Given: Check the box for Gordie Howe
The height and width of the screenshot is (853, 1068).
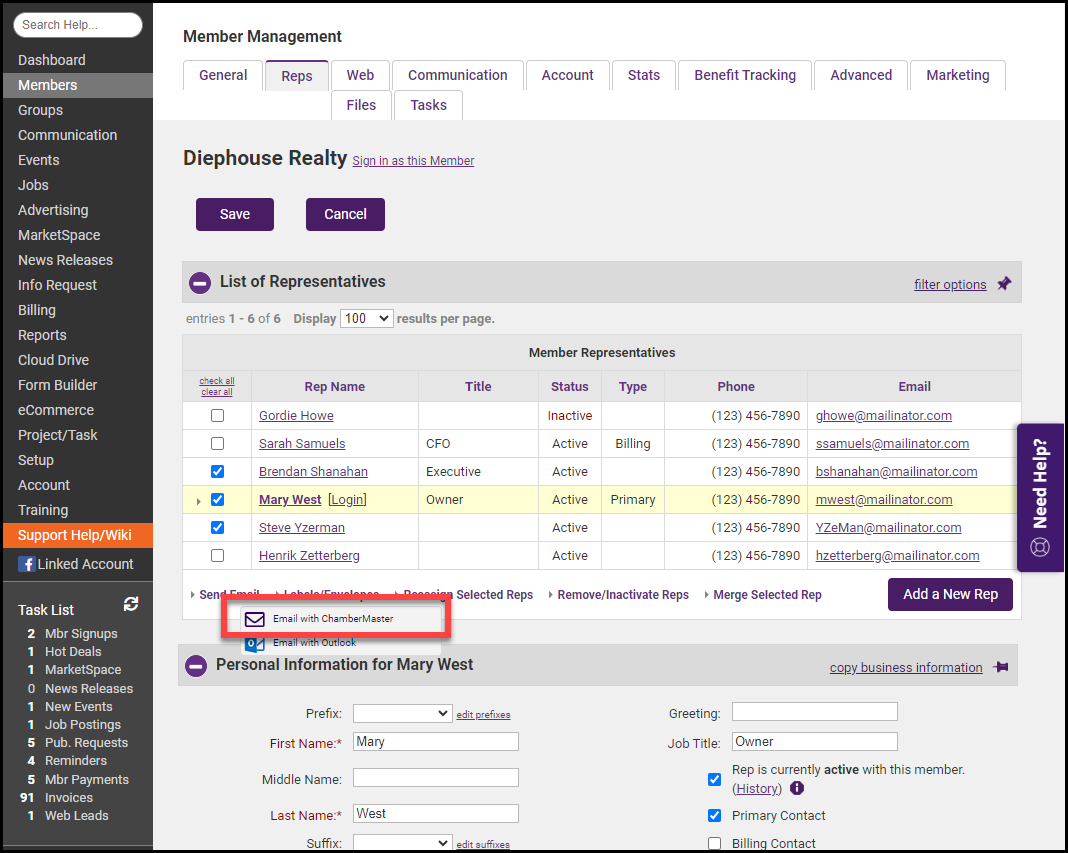Looking at the screenshot, I should tap(217, 416).
